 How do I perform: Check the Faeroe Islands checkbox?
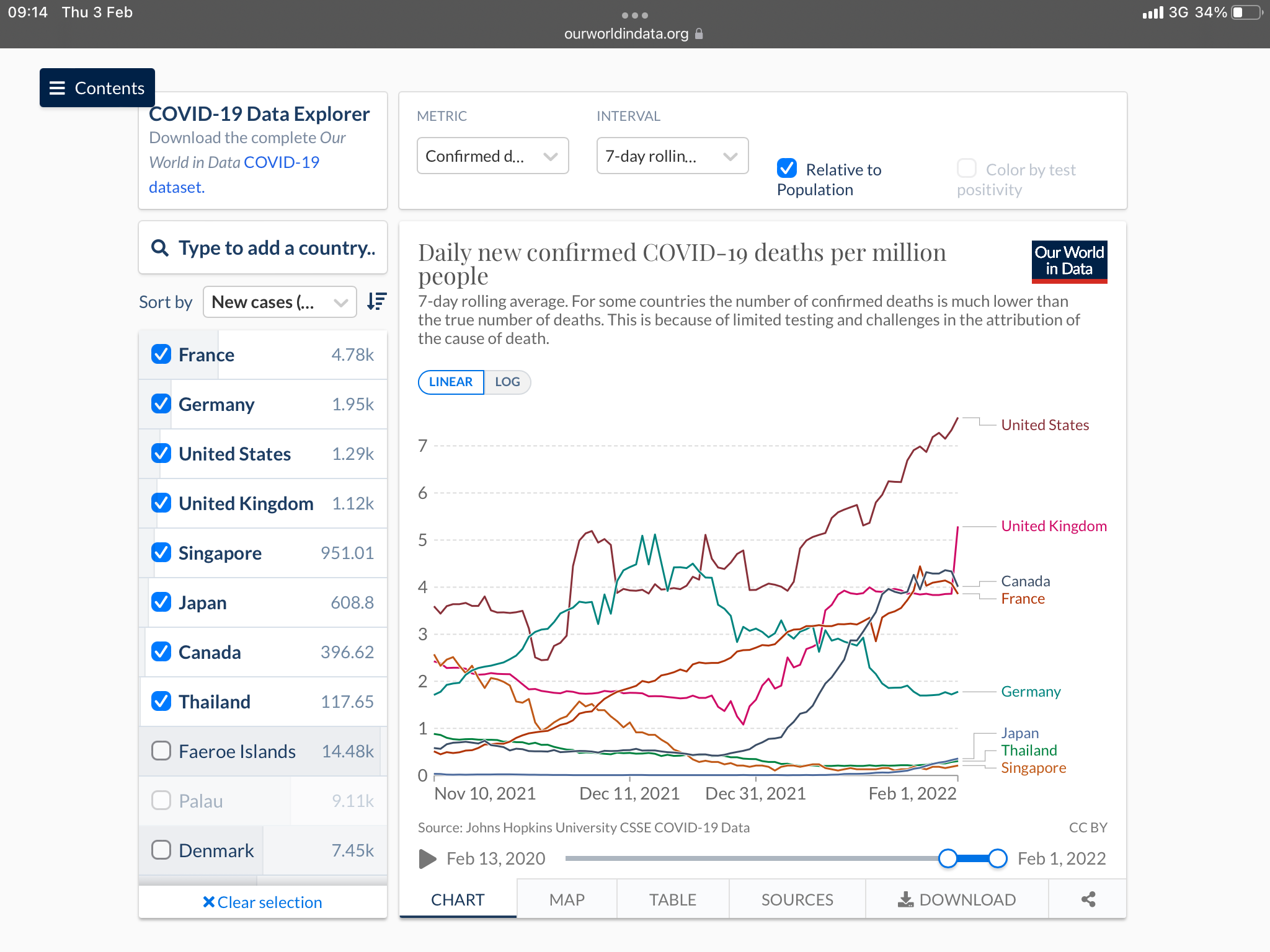tap(161, 751)
